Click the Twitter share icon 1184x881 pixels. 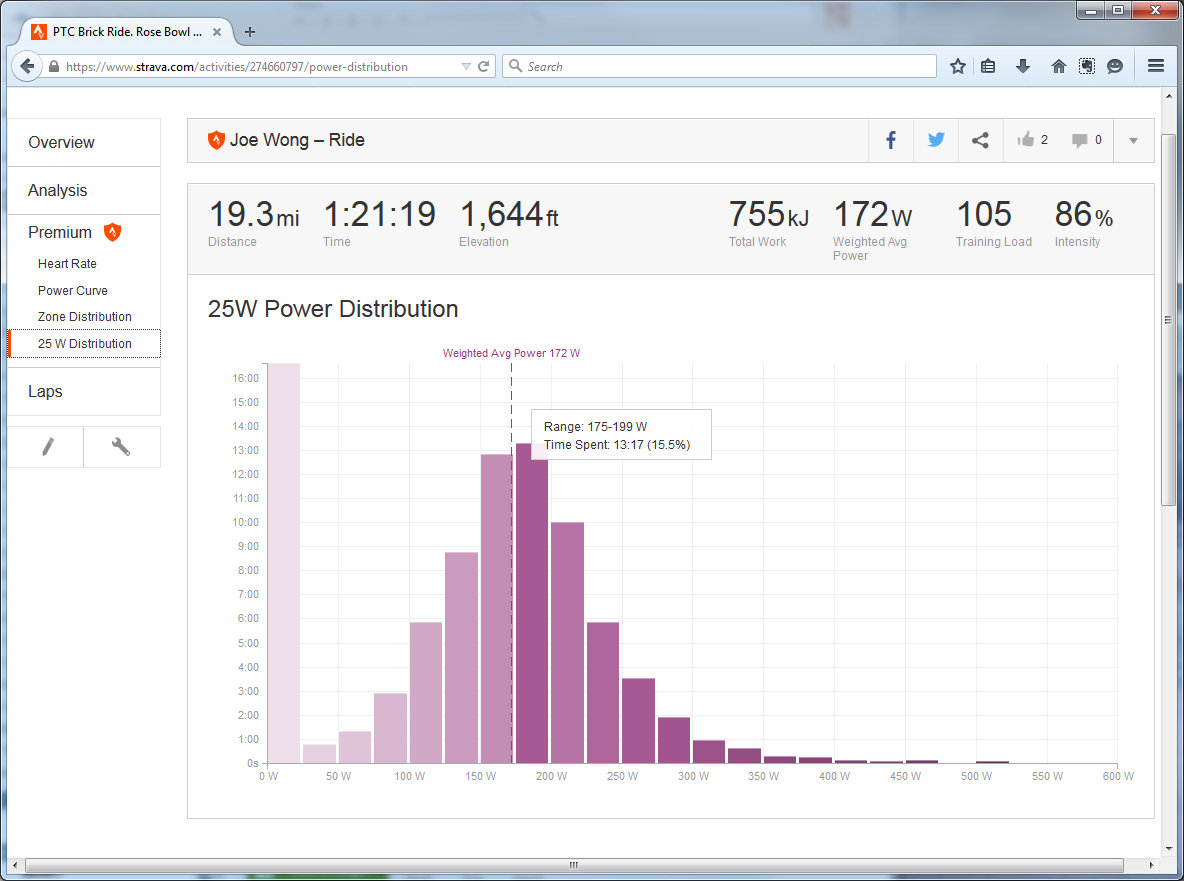(x=936, y=140)
